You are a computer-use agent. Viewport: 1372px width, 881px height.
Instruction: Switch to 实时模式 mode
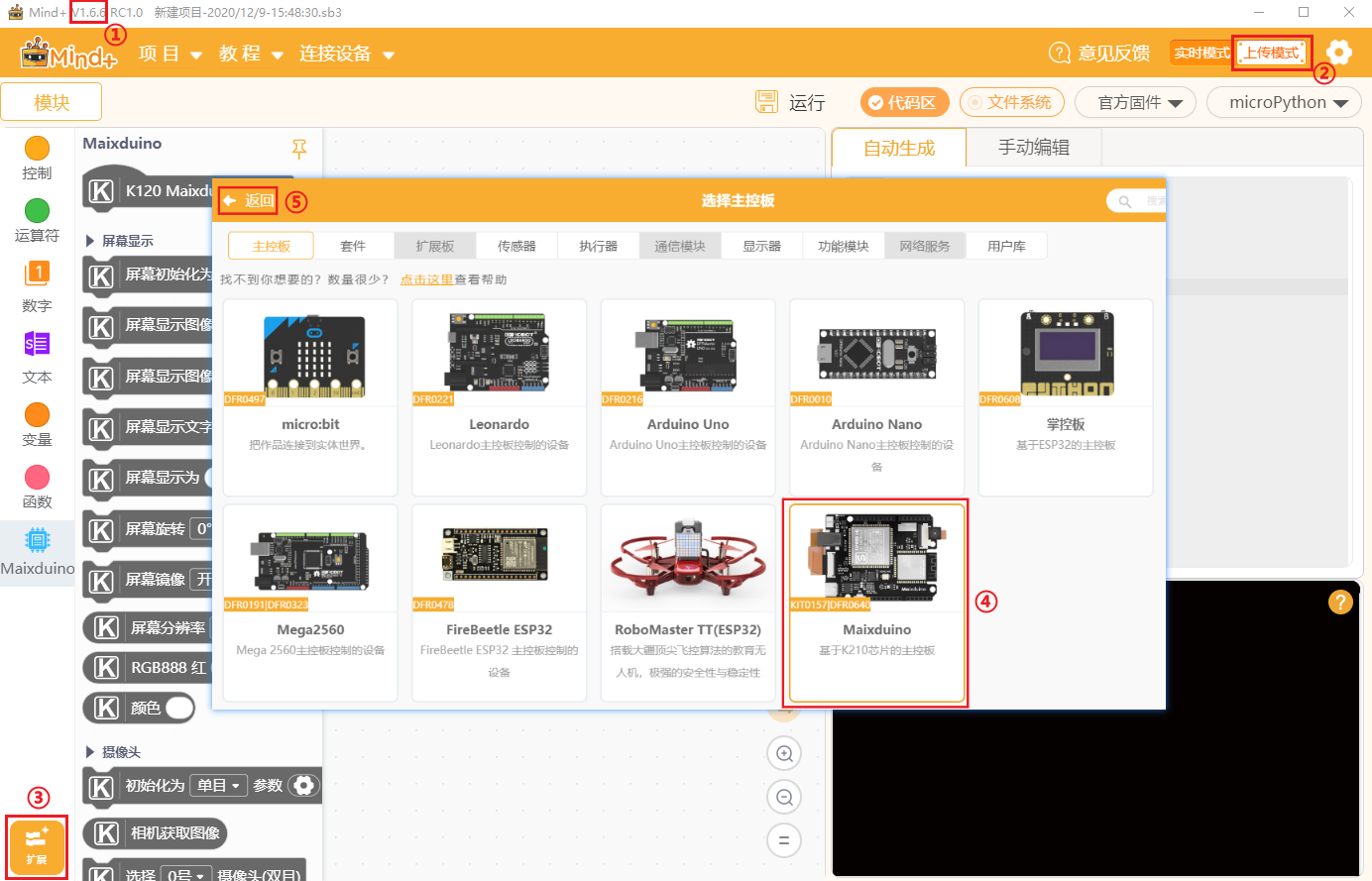pyautogui.click(x=1201, y=53)
